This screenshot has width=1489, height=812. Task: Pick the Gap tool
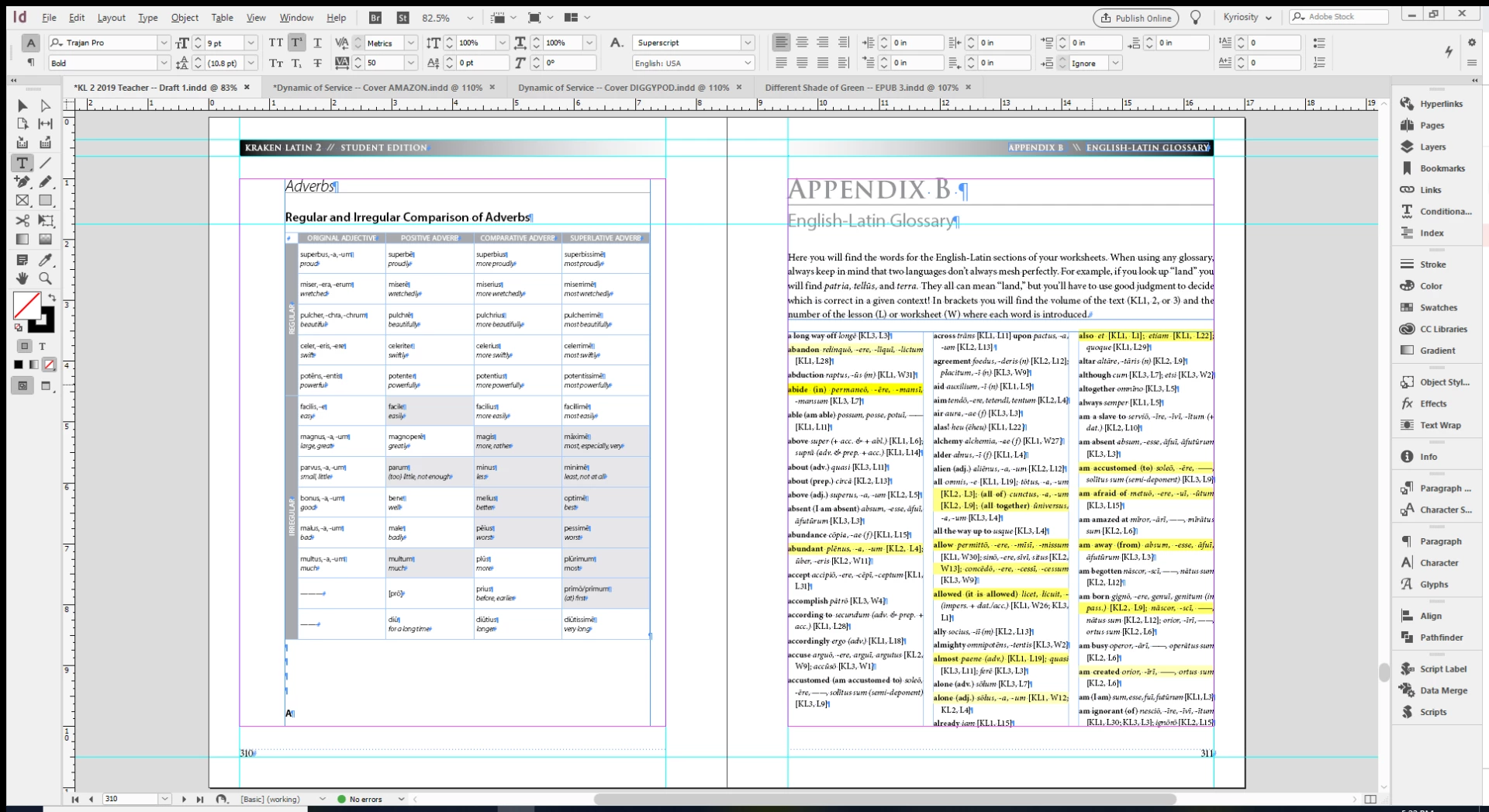[46, 124]
